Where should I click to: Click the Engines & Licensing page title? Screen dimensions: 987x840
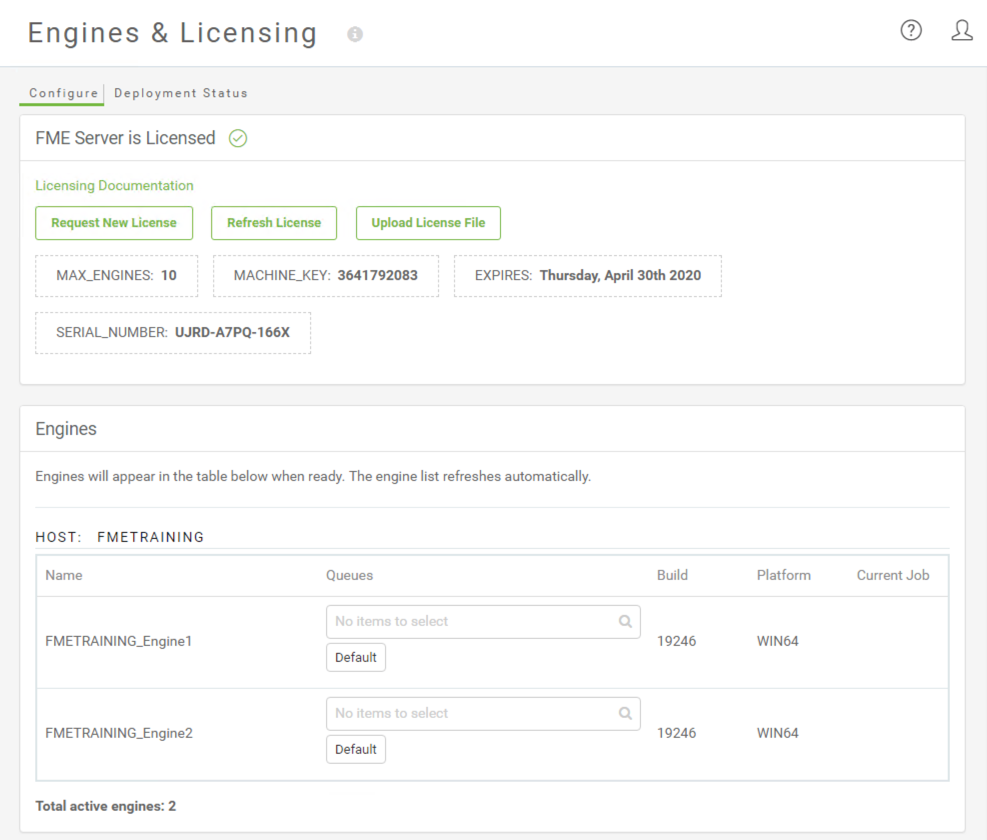coord(172,33)
